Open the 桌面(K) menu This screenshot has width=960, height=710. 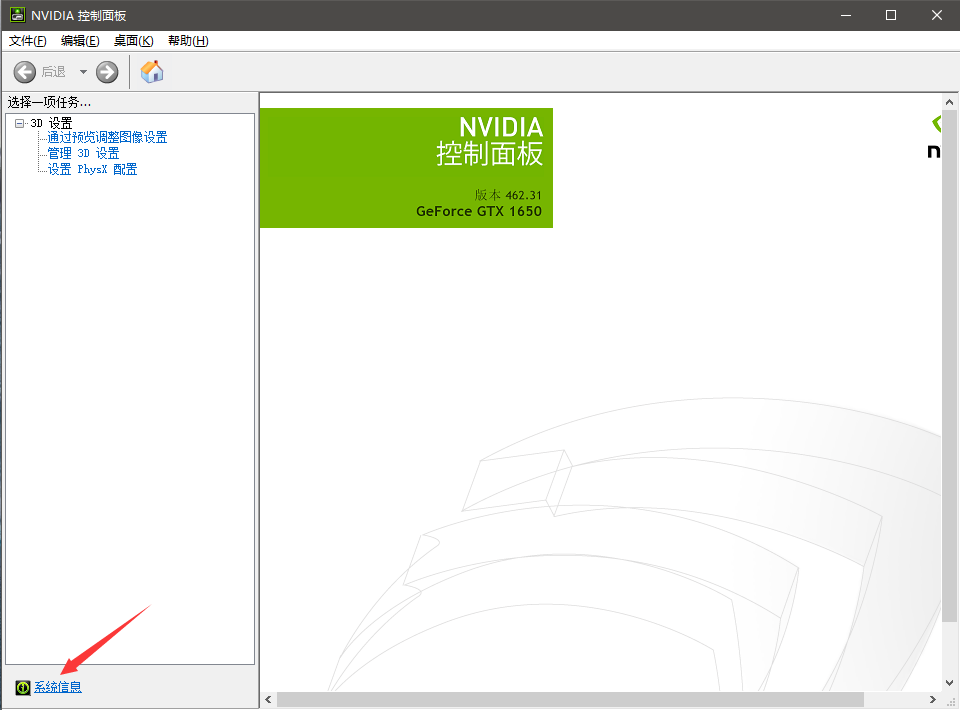[133, 41]
